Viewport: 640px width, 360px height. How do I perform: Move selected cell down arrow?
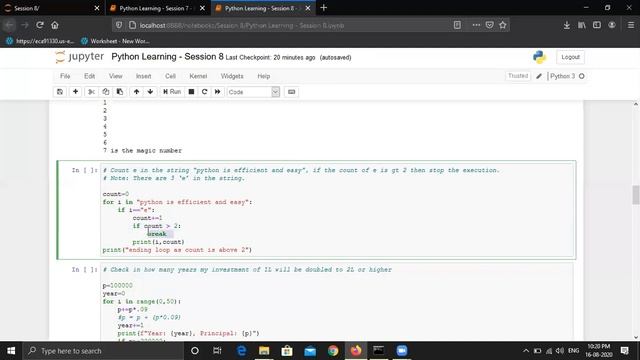coord(150,92)
